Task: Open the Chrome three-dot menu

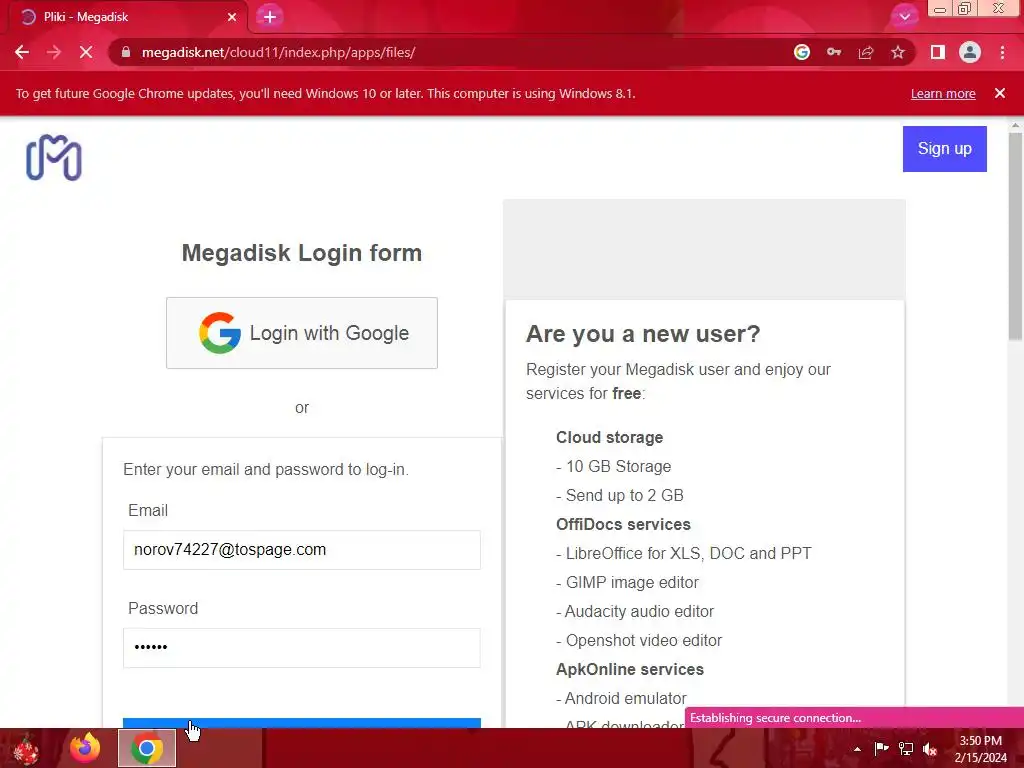Action: pos(1002,52)
